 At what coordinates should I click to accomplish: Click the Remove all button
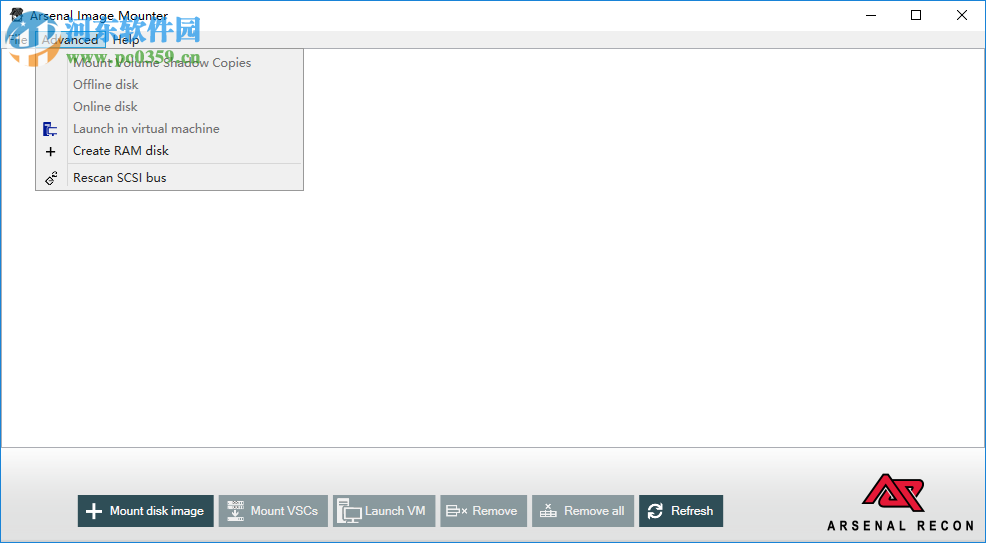point(583,511)
